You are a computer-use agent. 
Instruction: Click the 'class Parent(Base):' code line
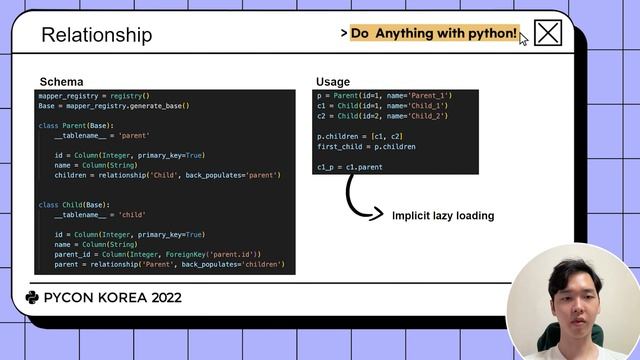tap(76, 126)
